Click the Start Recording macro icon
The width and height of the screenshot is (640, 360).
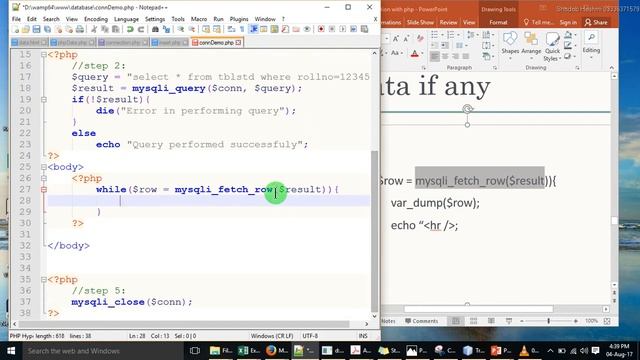(x=321, y=29)
